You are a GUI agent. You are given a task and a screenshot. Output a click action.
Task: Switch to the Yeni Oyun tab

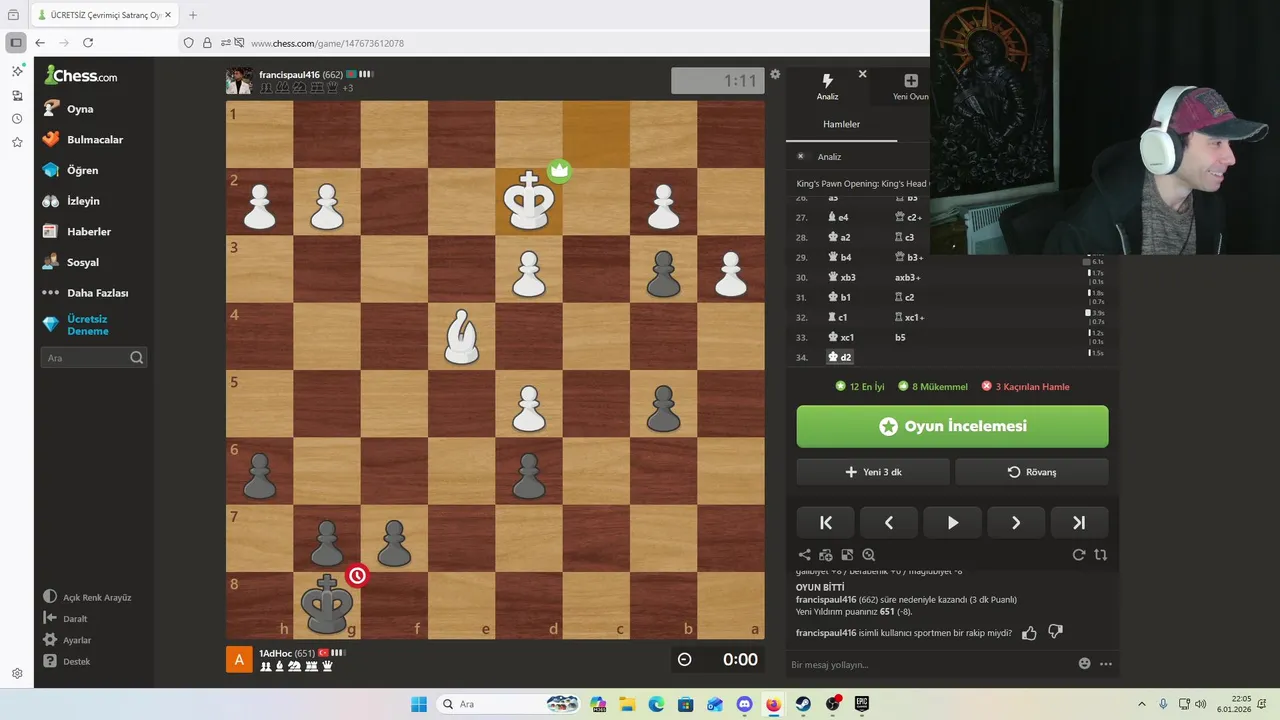[910, 87]
